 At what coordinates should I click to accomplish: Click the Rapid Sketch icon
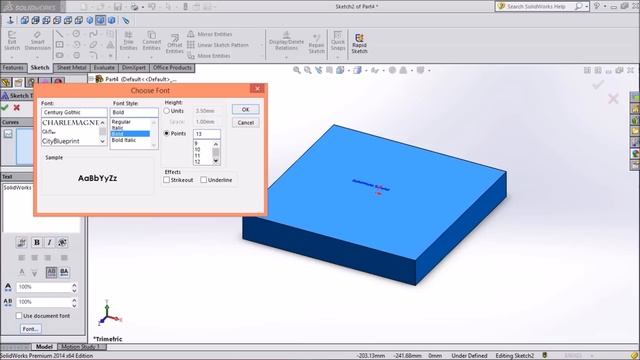(x=359, y=43)
